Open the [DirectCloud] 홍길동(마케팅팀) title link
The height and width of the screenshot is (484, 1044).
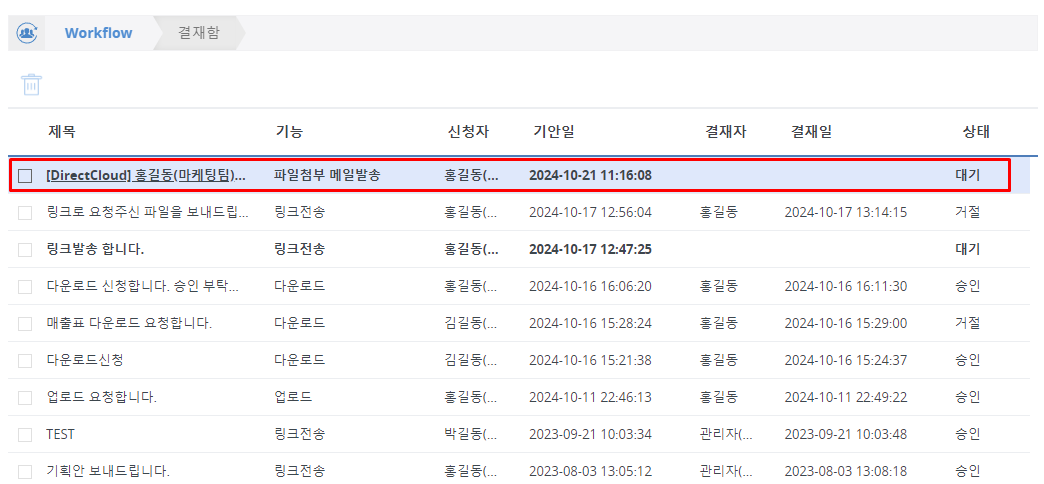coord(146,176)
